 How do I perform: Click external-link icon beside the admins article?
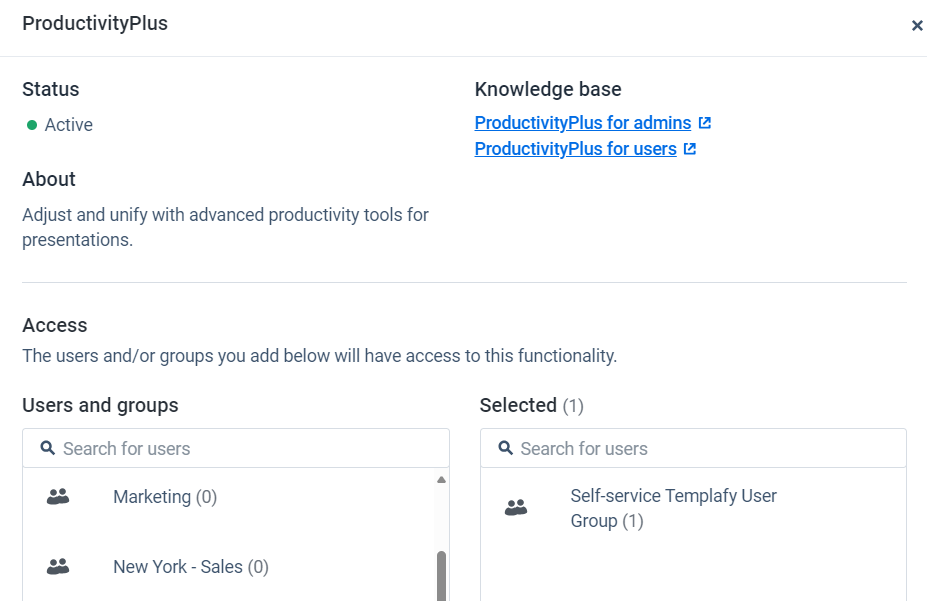[705, 123]
